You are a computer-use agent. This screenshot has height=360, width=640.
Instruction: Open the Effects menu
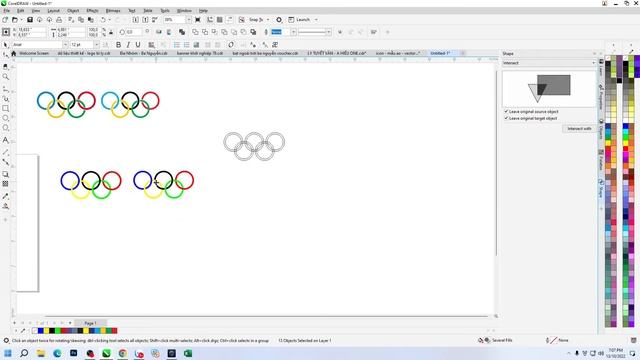[92, 11]
